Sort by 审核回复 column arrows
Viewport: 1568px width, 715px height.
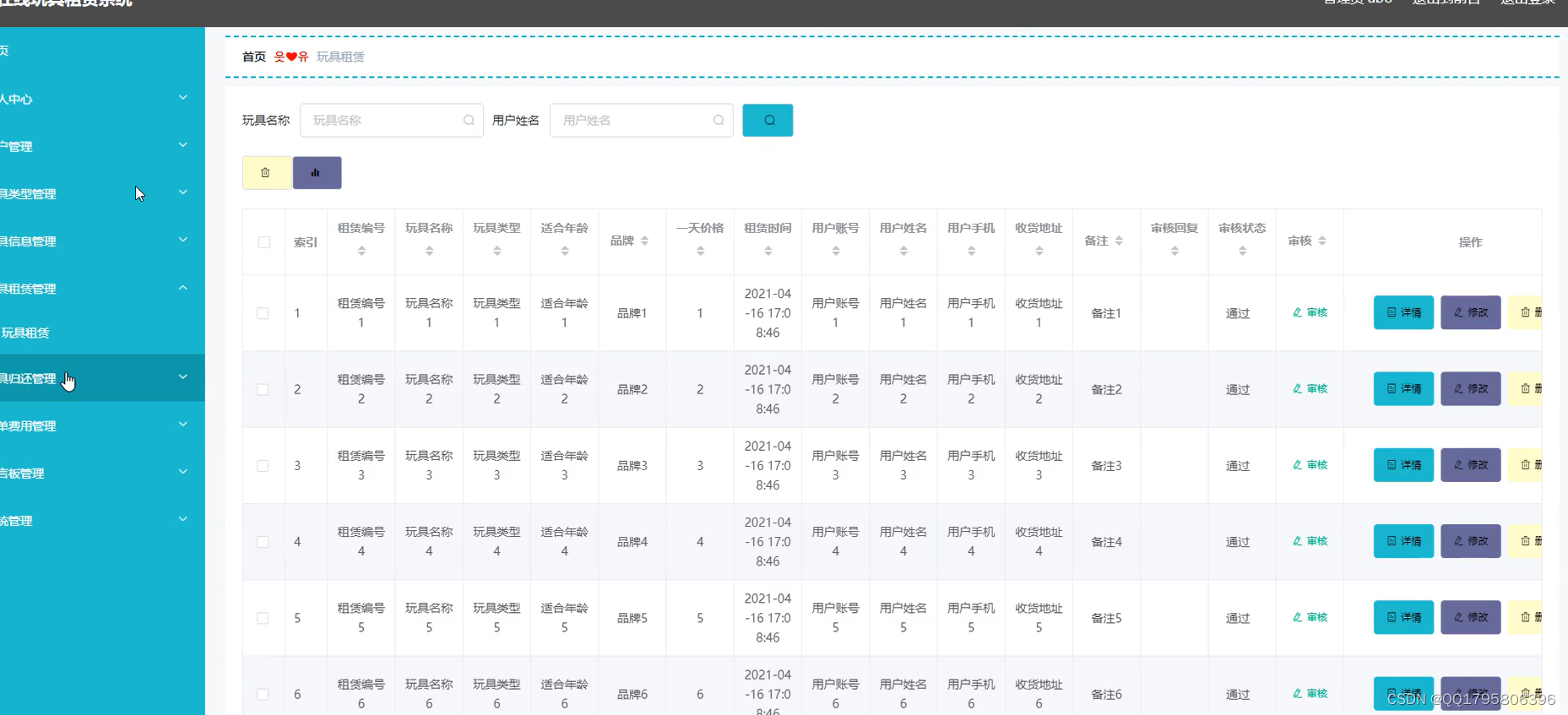[x=1175, y=251]
